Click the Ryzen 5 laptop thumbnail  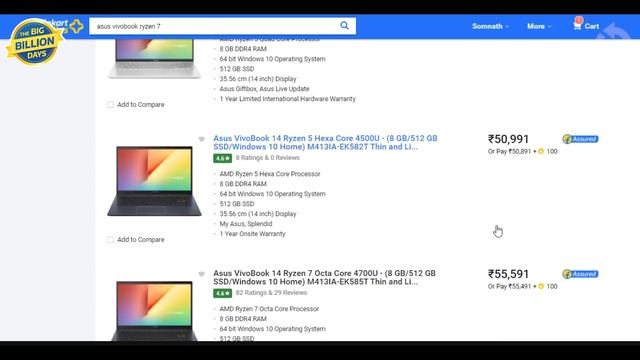pyautogui.click(x=154, y=181)
